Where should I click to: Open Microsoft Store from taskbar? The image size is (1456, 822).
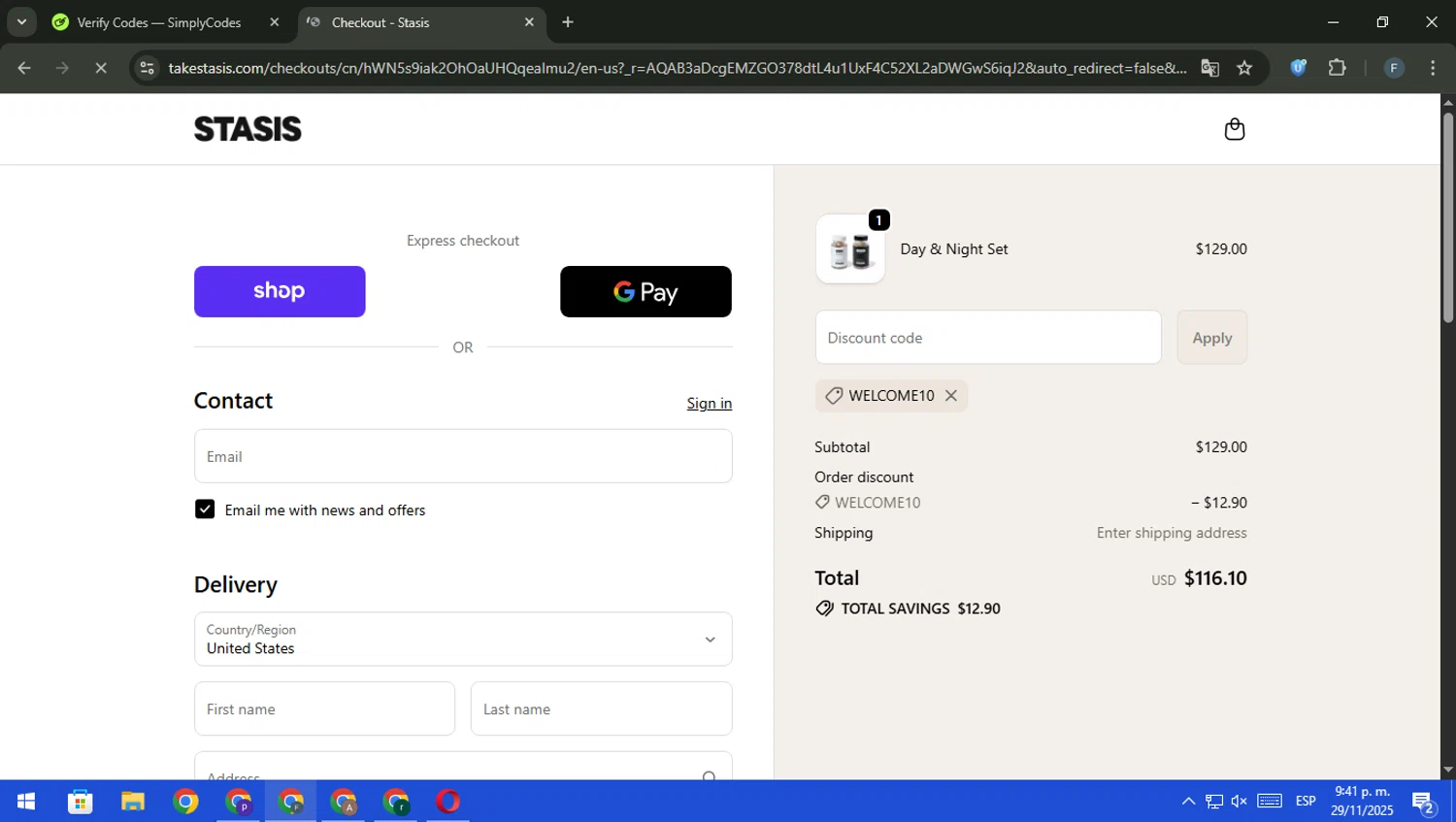click(80, 802)
